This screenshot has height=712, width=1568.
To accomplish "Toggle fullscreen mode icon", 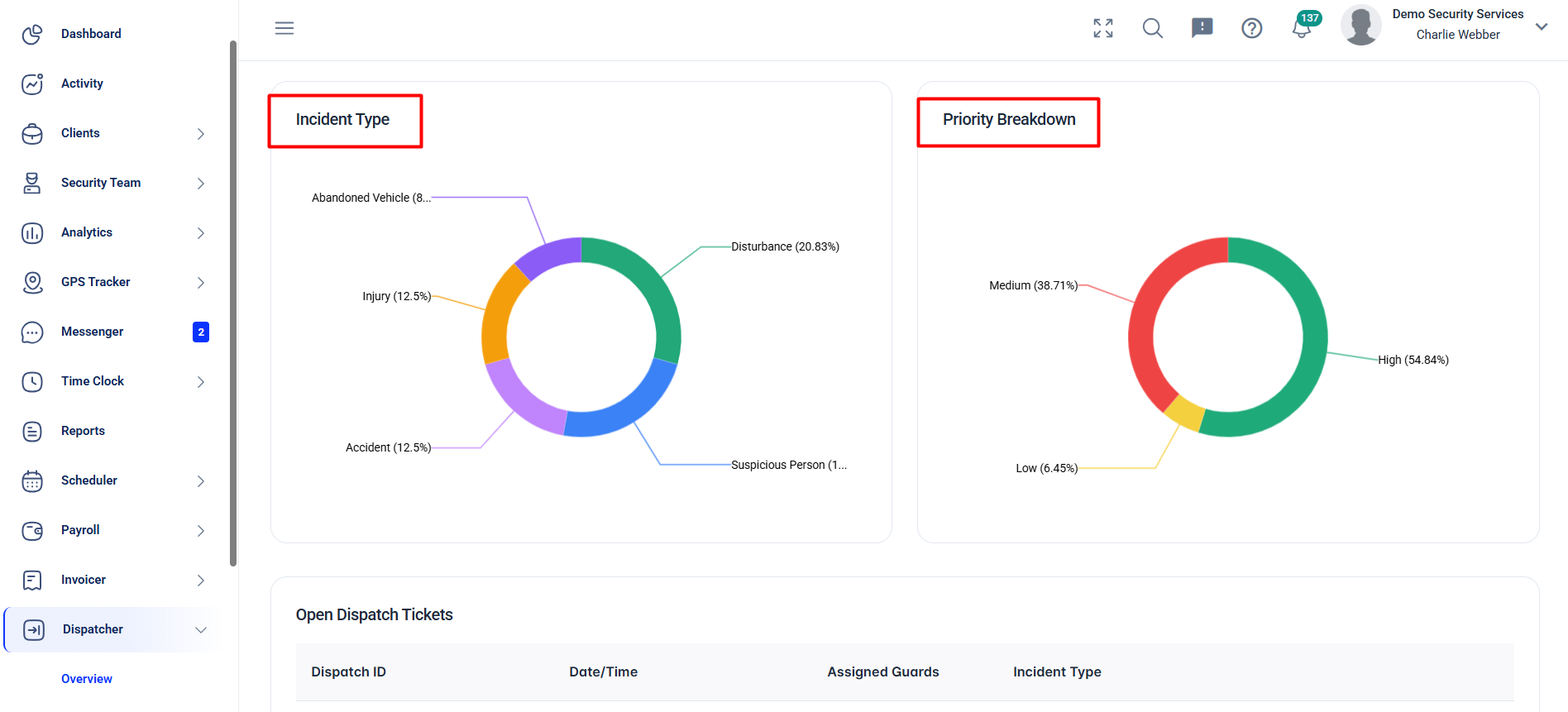I will click(x=1103, y=28).
